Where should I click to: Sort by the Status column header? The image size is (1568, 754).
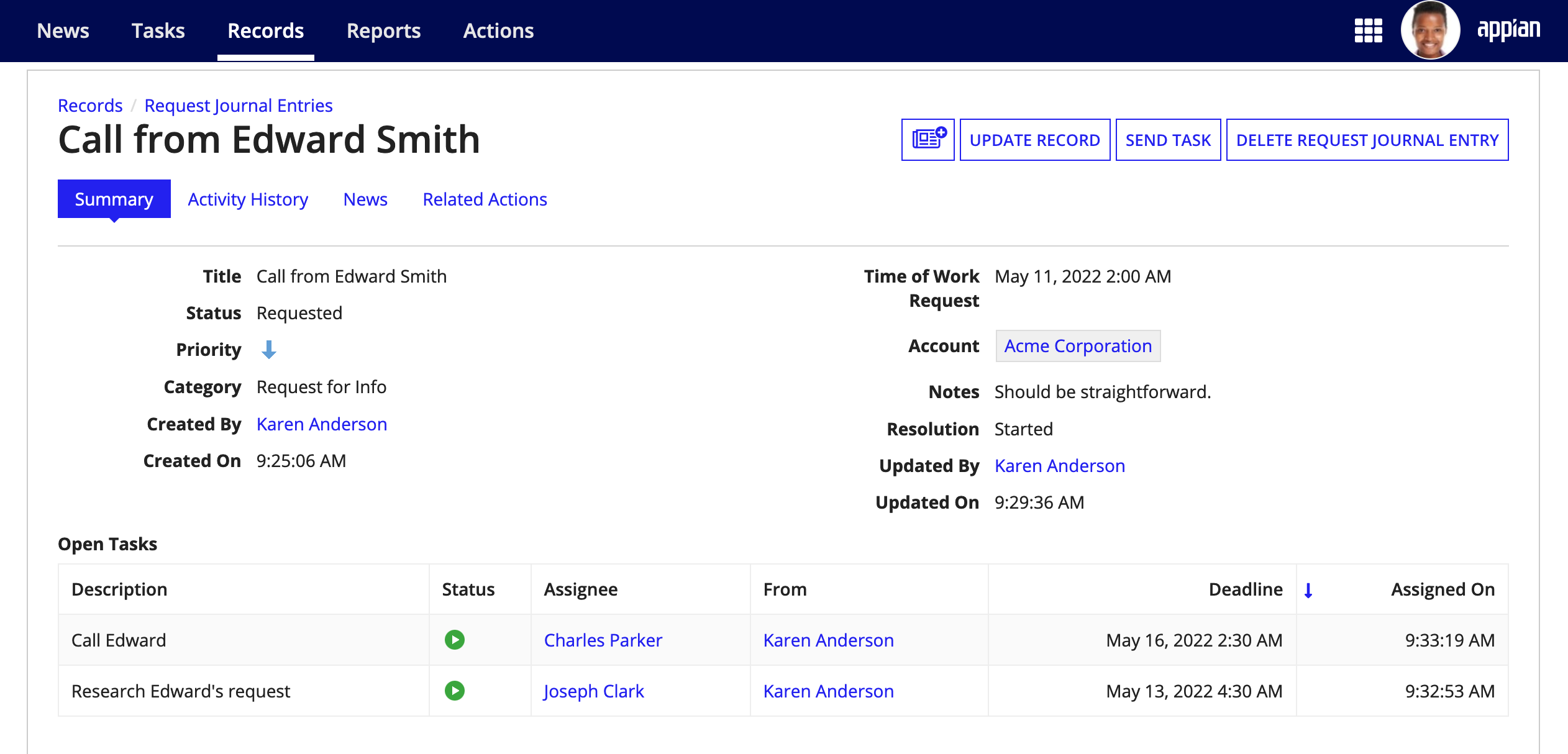(x=468, y=589)
